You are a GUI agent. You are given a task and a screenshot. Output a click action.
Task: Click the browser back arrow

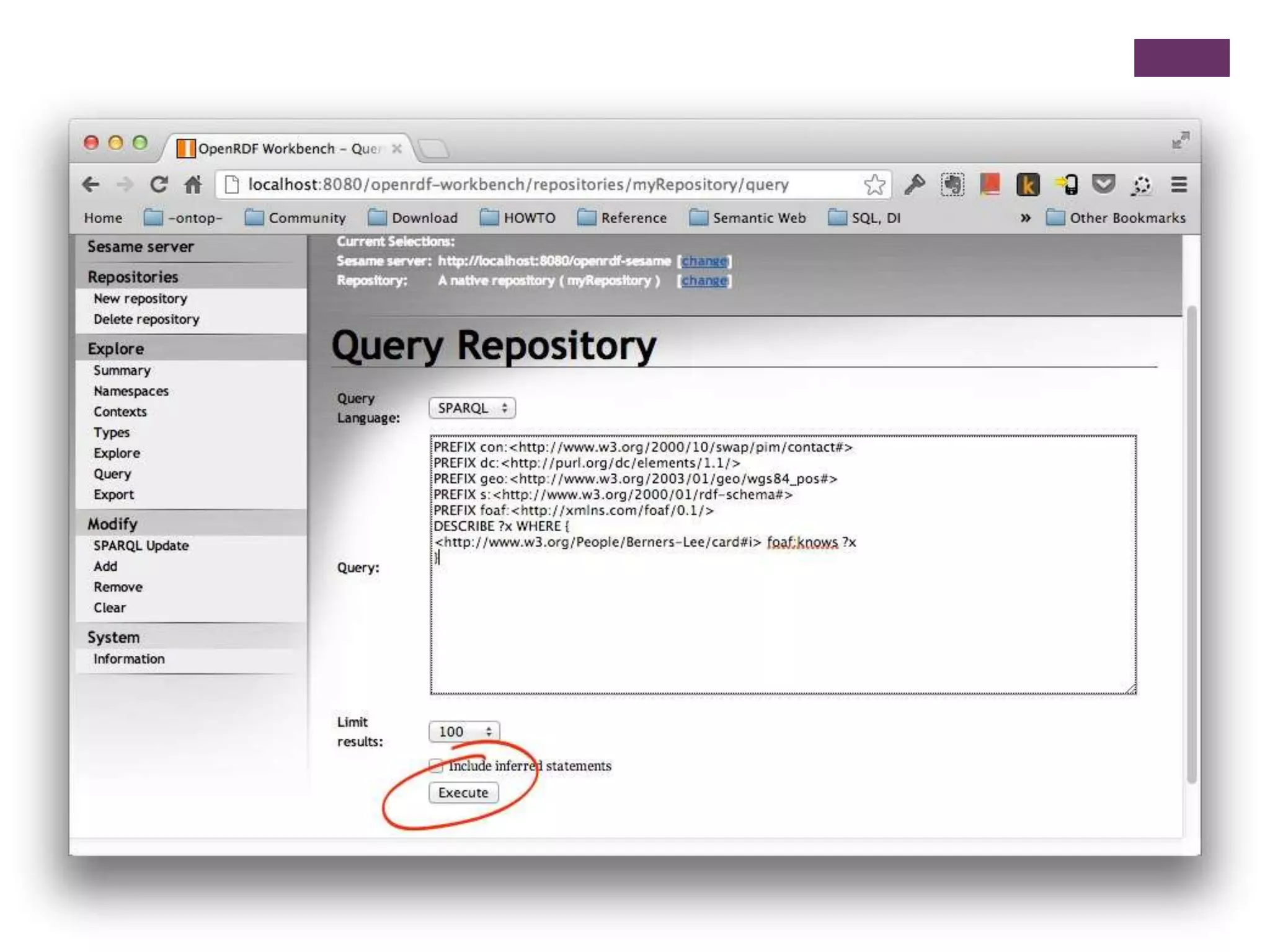pyautogui.click(x=91, y=184)
